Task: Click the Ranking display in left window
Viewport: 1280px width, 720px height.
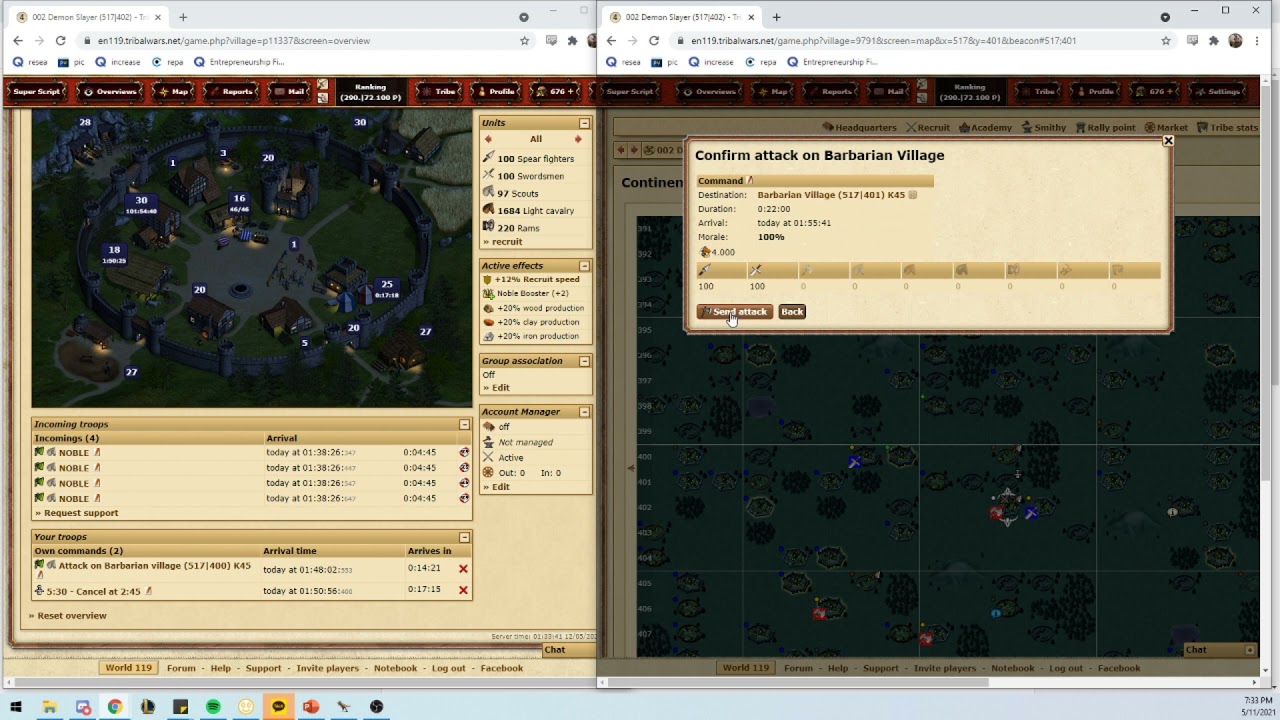Action: (x=370, y=92)
